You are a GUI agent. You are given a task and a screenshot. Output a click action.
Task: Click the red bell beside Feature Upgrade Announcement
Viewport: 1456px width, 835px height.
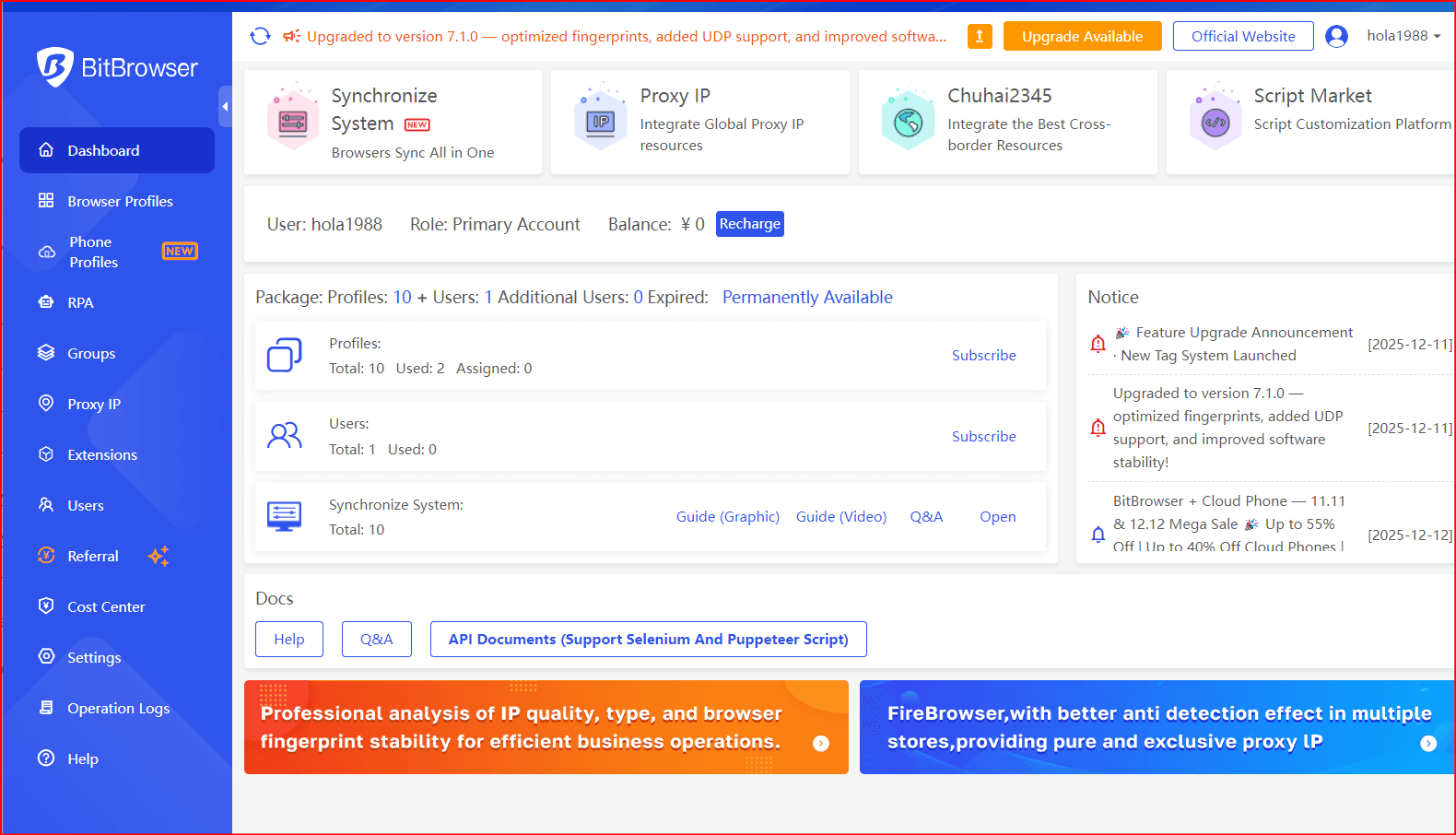[1098, 344]
